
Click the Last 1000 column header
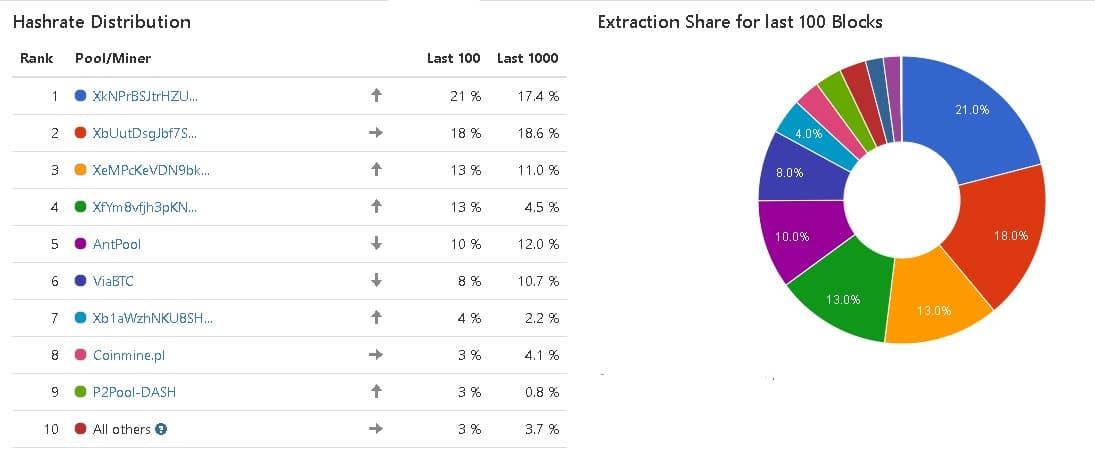click(527, 58)
